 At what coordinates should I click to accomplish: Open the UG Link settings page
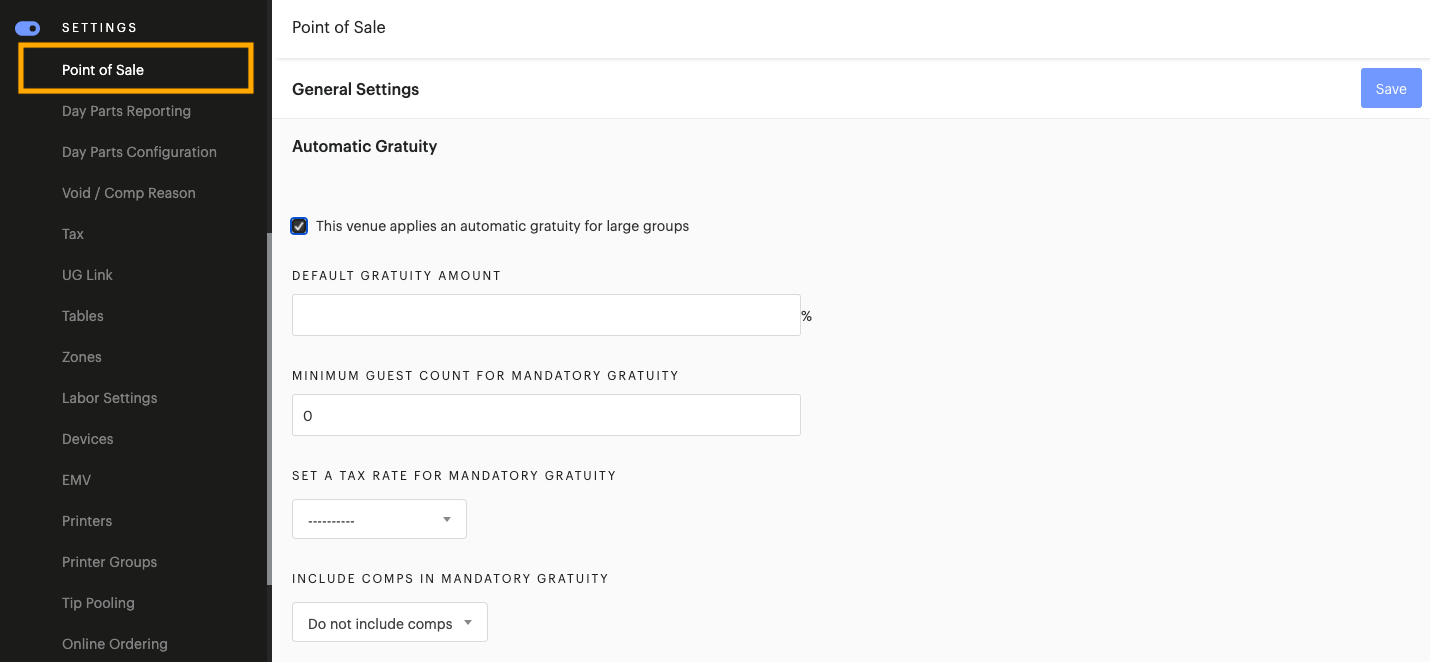pos(87,275)
